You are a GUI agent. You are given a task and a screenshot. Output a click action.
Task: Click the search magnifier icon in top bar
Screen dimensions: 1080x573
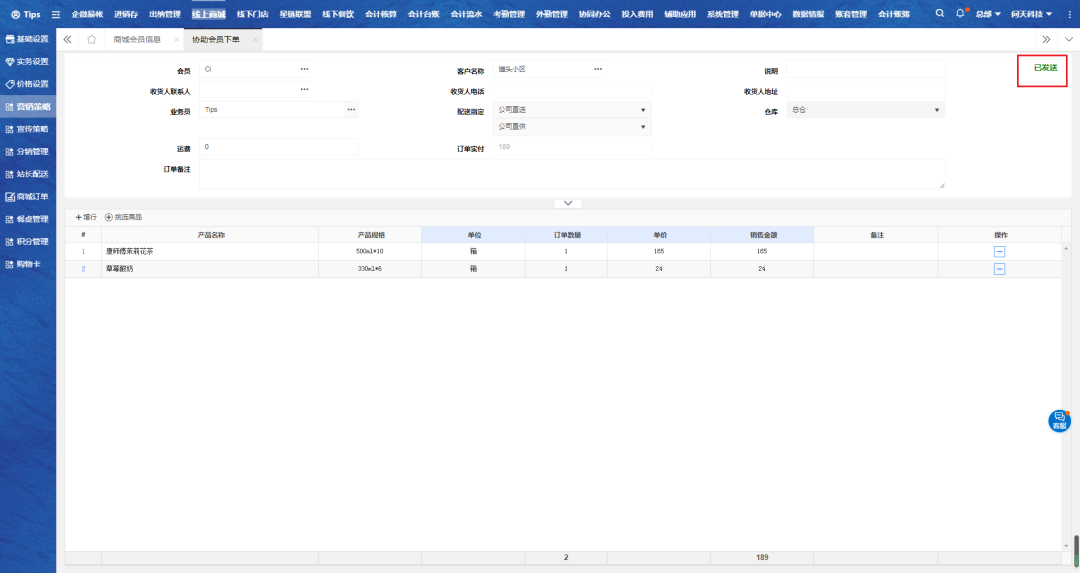click(939, 14)
